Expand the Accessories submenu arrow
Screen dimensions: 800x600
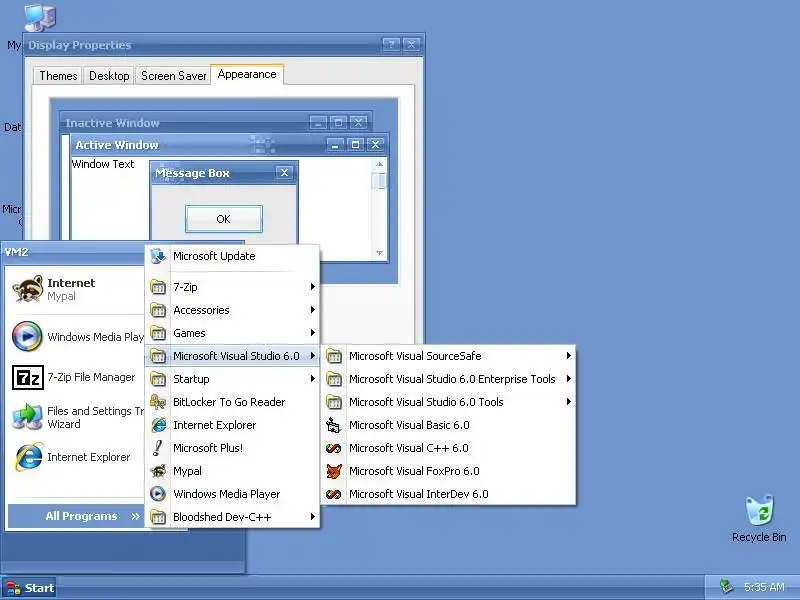[313, 310]
